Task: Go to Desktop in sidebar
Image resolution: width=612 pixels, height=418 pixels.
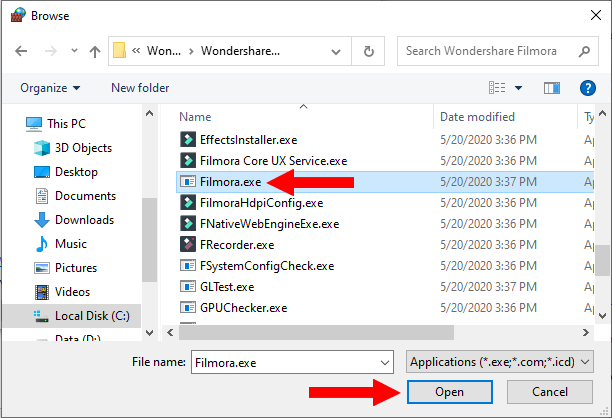Action: 66,172
